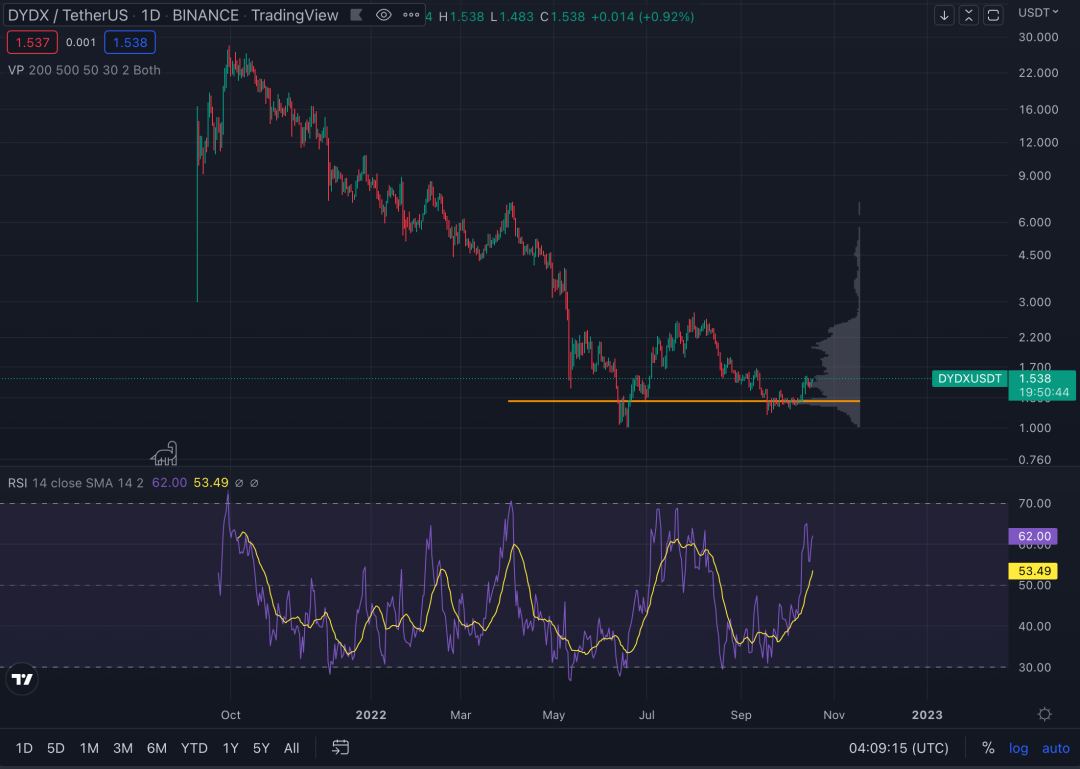Open the go-to-date calendar icon
The width and height of the screenshot is (1080, 769).
[x=340, y=748]
